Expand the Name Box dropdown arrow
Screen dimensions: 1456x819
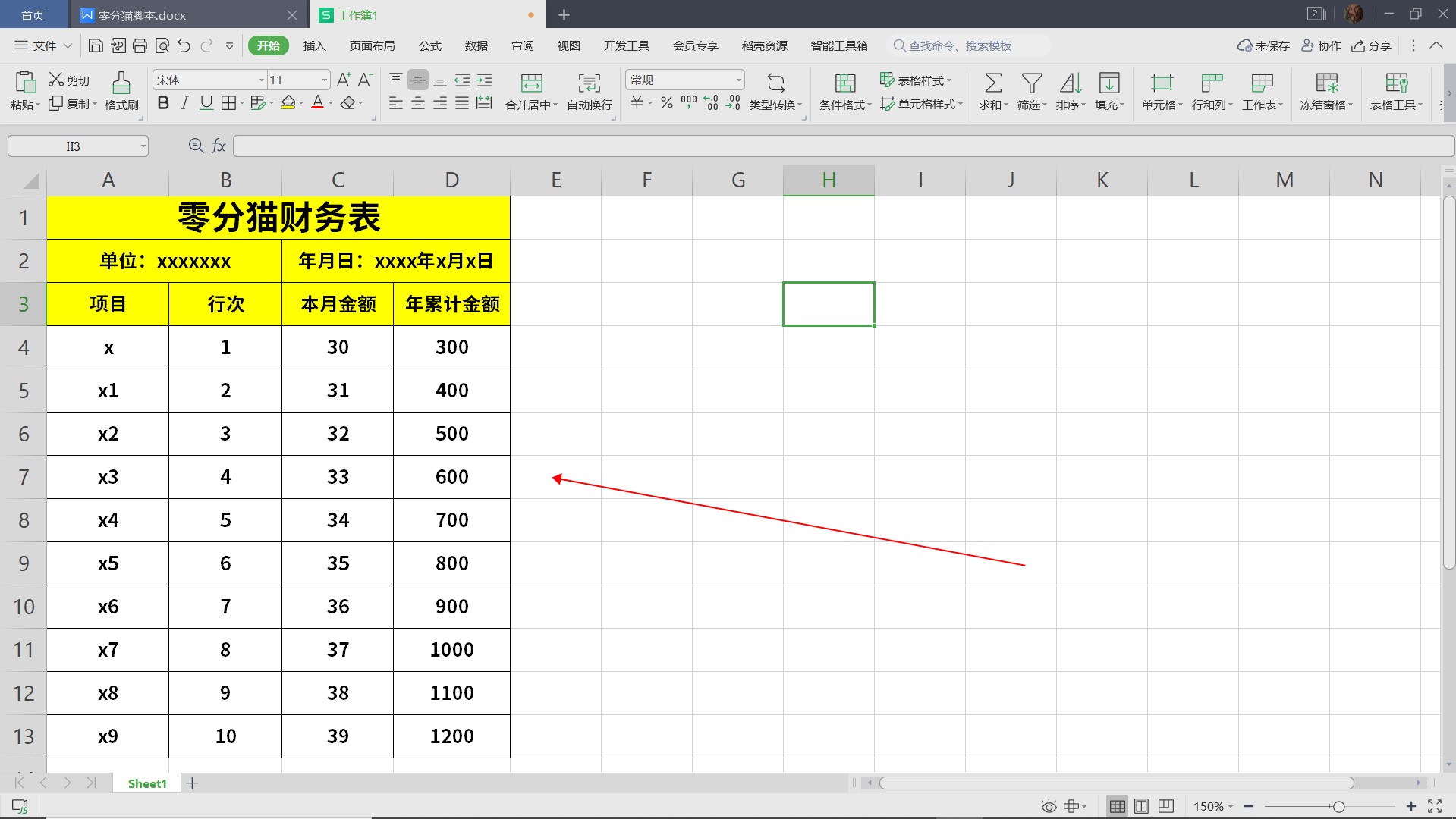point(143,146)
